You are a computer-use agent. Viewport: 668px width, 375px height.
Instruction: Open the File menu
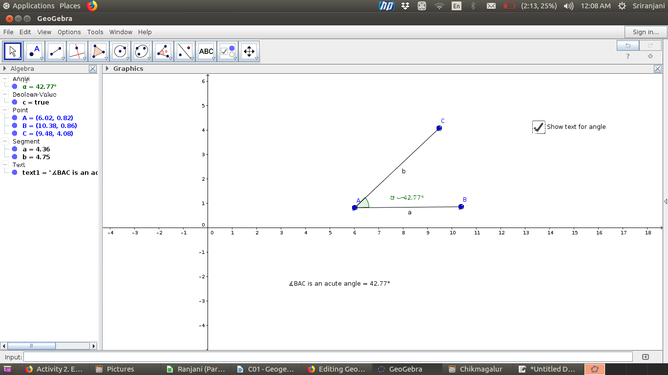[x=8, y=32]
